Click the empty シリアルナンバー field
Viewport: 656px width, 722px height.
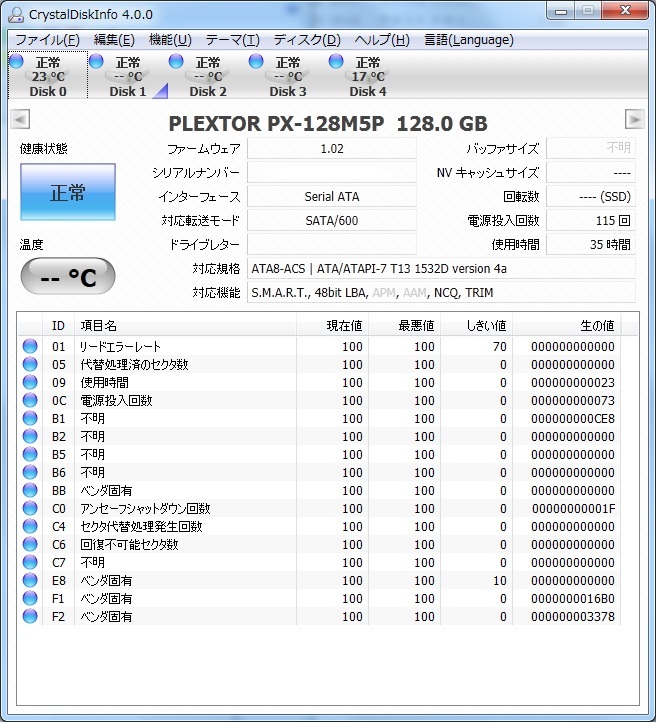[x=332, y=173]
